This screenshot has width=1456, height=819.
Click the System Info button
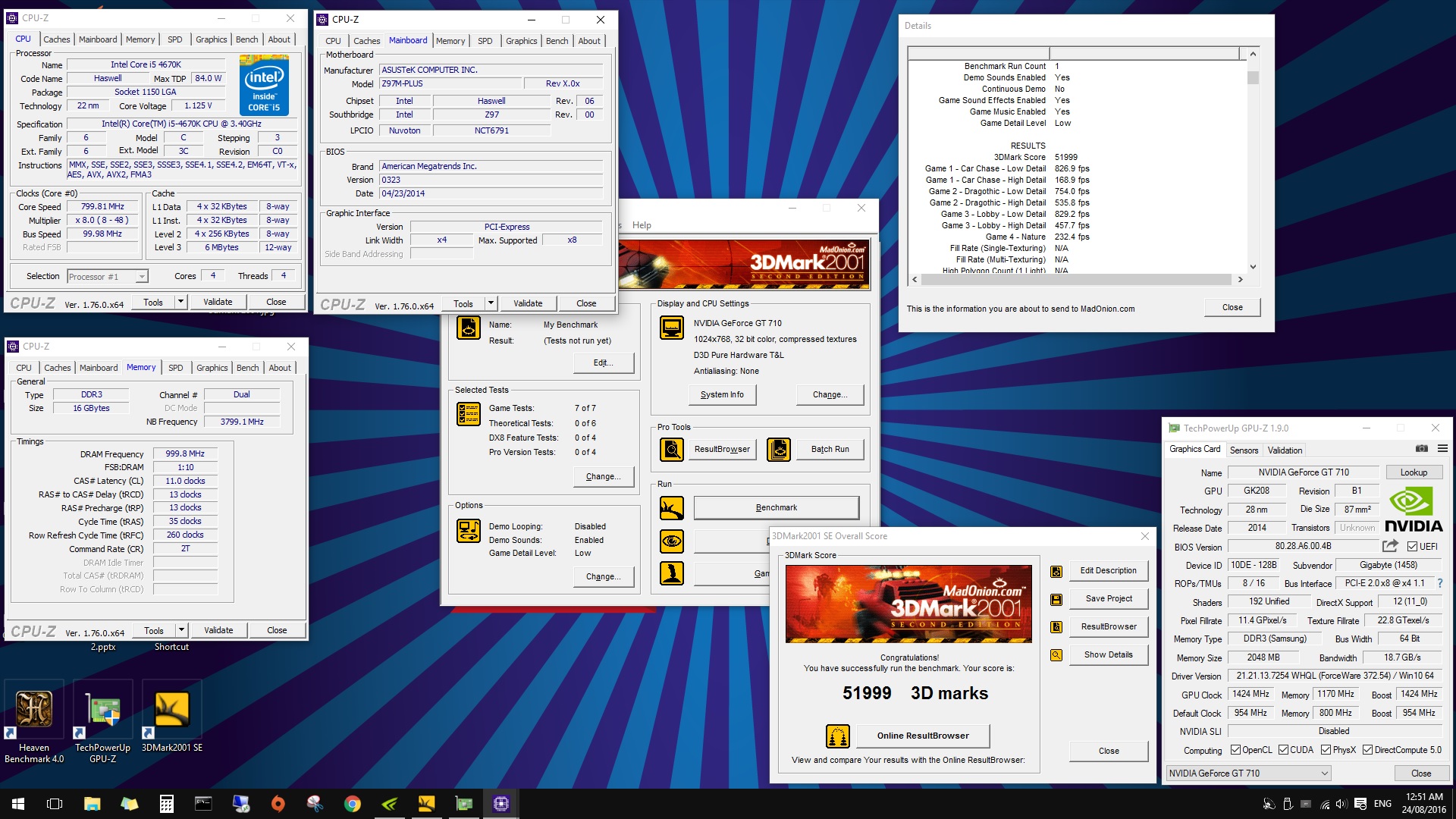722,395
